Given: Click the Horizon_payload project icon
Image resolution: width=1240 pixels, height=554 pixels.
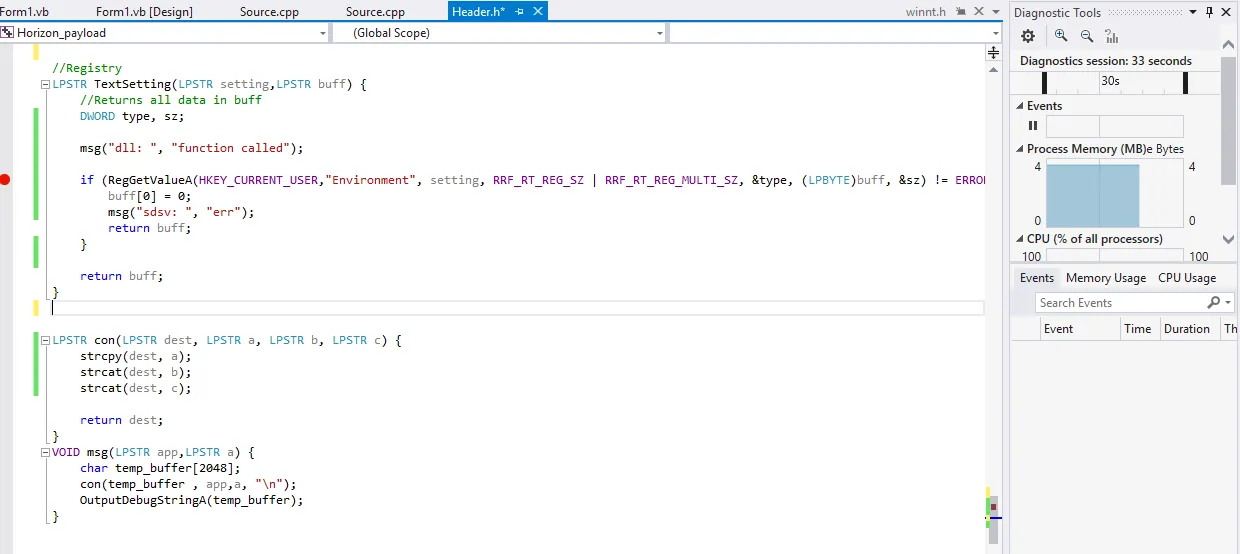Looking at the screenshot, I should tap(8, 33).
